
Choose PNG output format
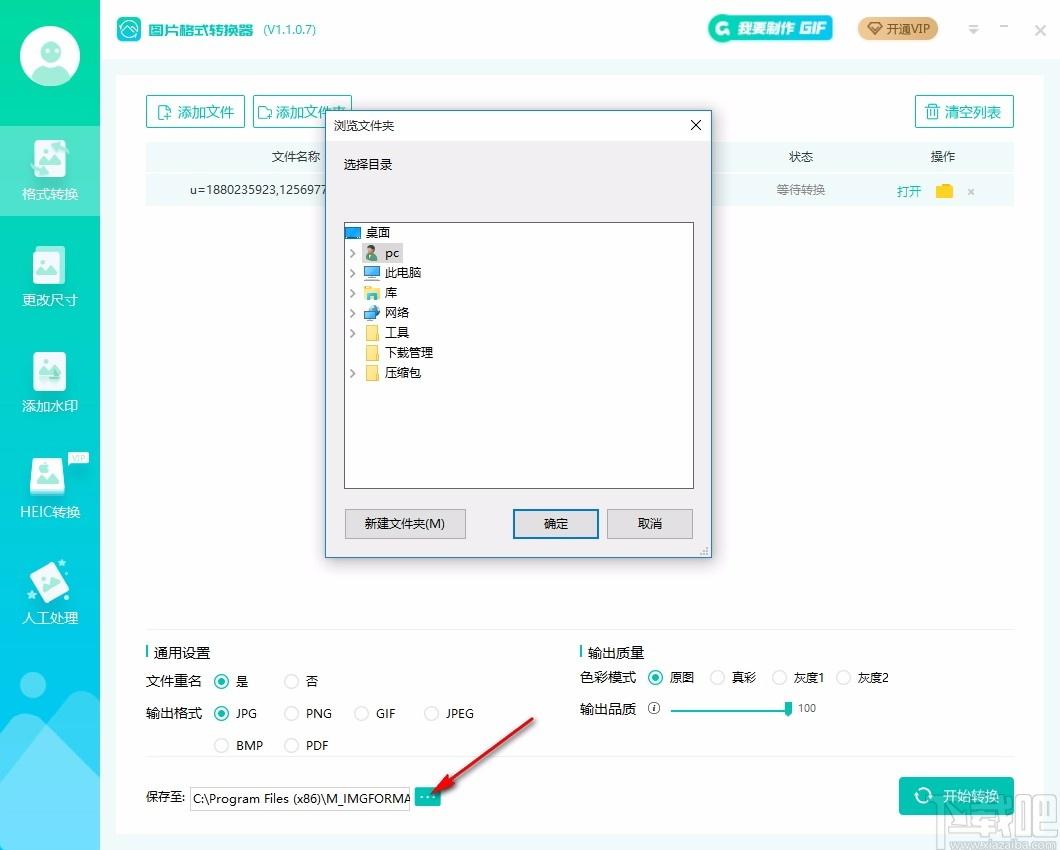pyautogui.click(x=291, y=713)
